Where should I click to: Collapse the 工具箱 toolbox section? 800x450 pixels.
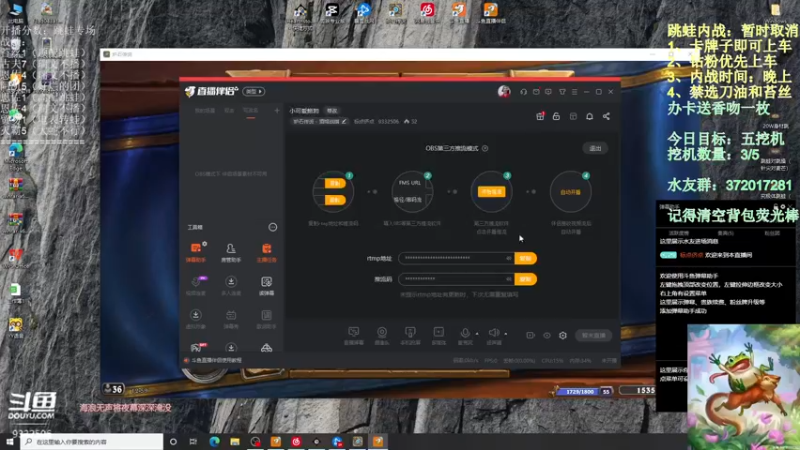click(x=273, y=227)
